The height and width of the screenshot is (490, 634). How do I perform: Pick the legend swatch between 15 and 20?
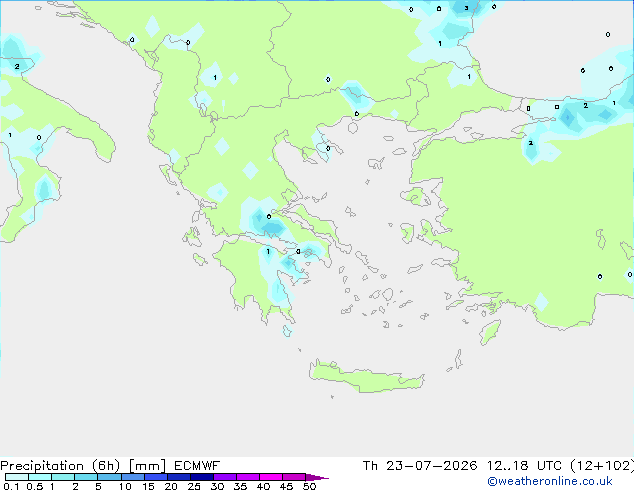(x=156, y=477)
